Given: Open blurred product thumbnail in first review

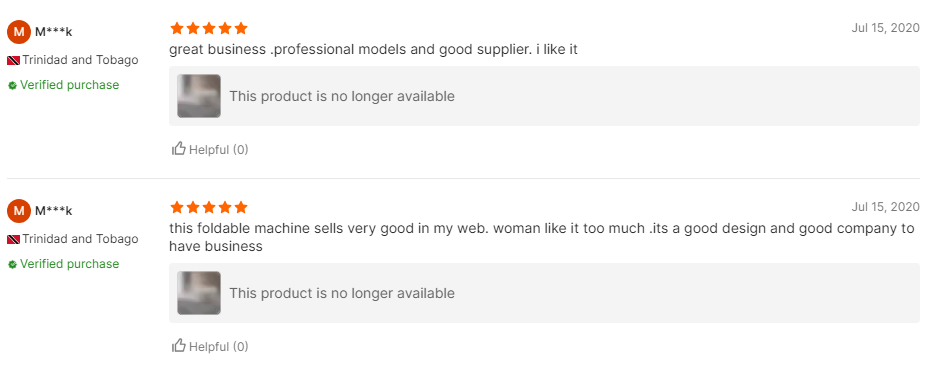Looking at the screenshot, I should point(199,96).
